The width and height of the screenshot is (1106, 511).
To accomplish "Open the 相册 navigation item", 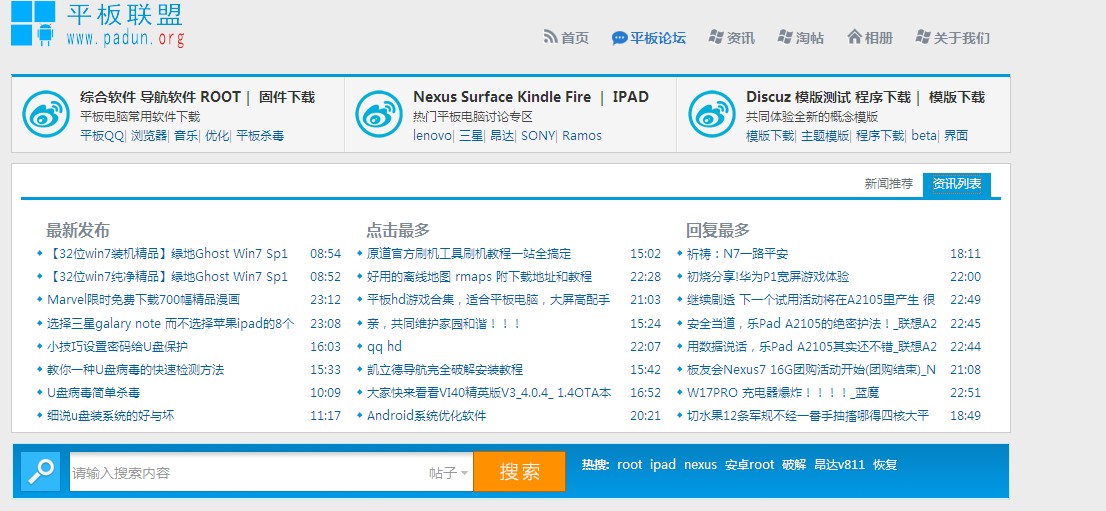I will tap(869, 38).
